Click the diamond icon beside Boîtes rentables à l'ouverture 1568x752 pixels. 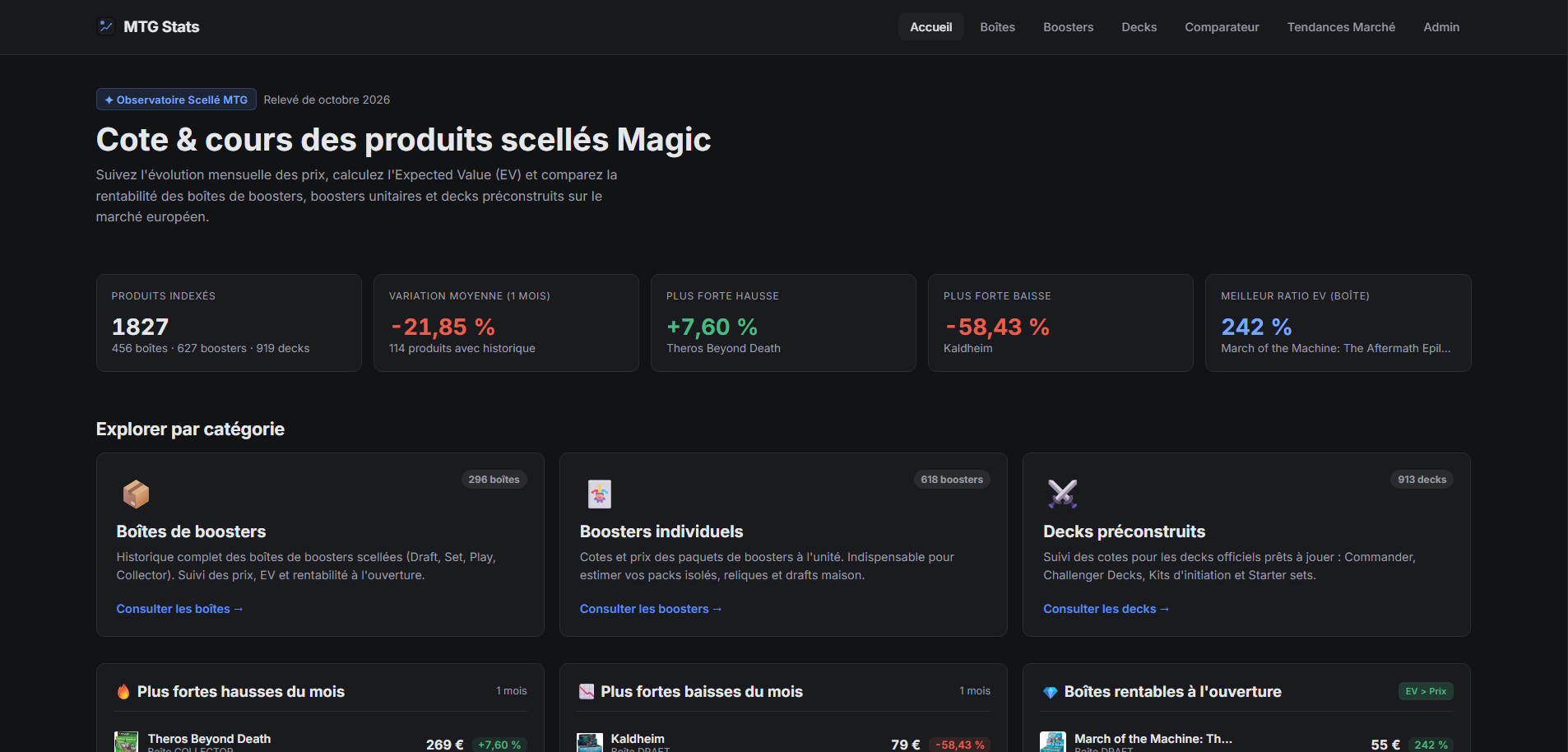coord(1051,692)
